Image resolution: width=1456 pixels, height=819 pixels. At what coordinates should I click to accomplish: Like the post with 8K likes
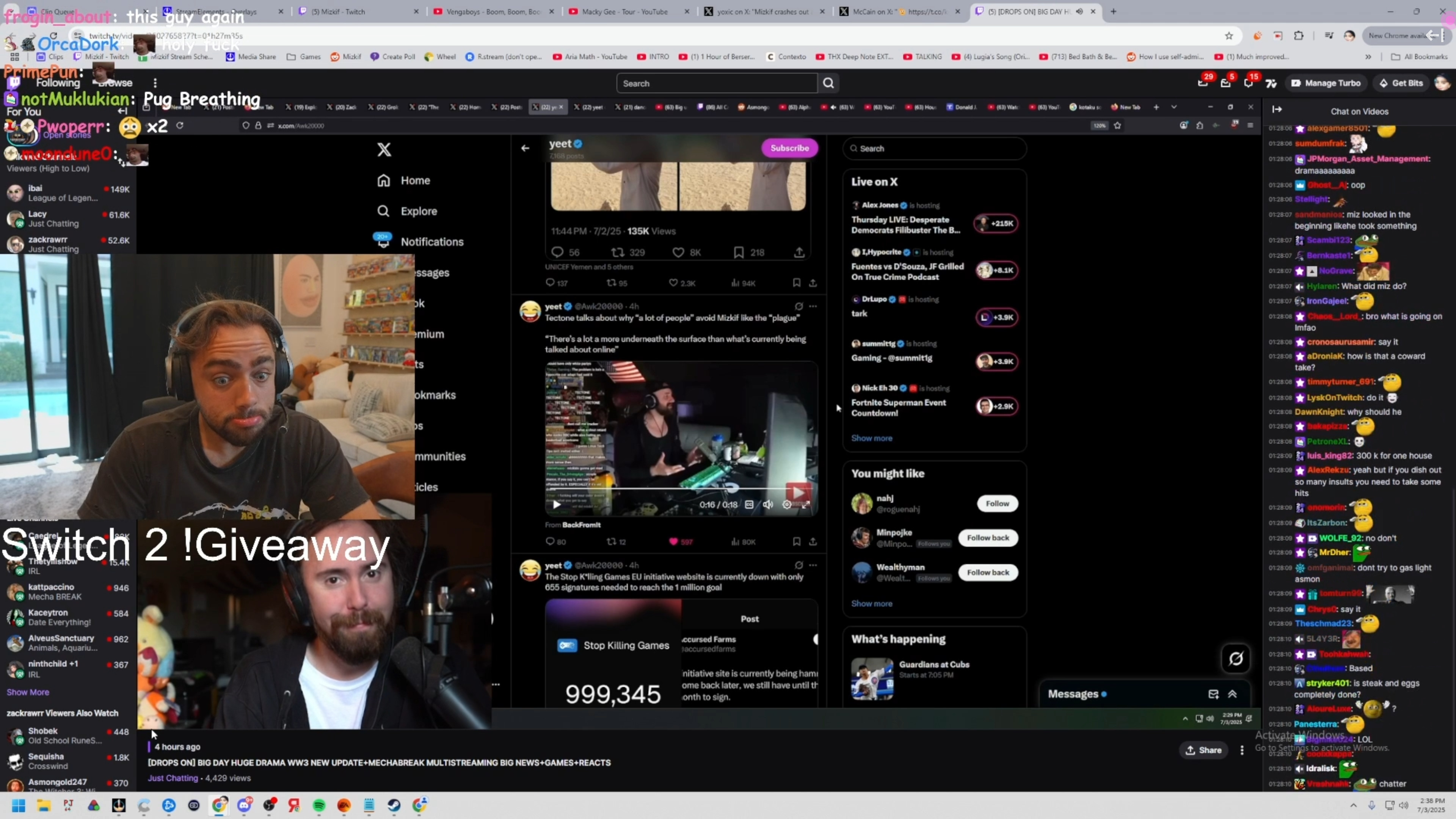click(687, 252)
